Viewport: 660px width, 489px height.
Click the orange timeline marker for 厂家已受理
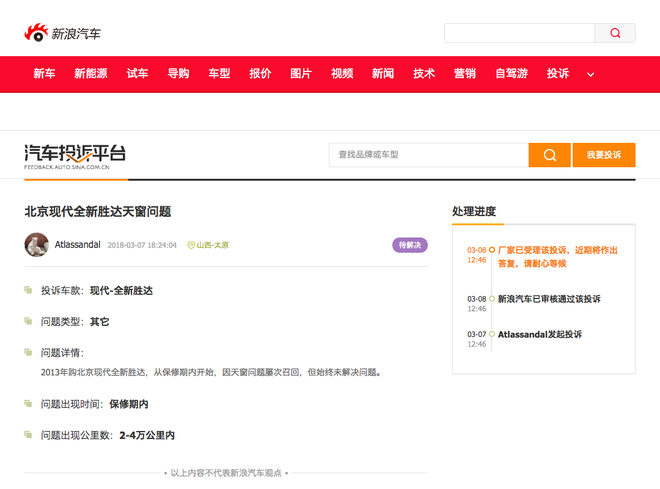tap(492, 250)
